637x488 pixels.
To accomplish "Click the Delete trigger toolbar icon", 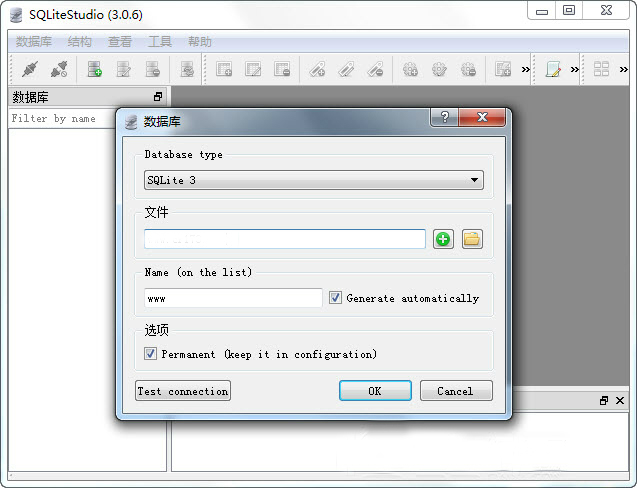I will (468, 69).
